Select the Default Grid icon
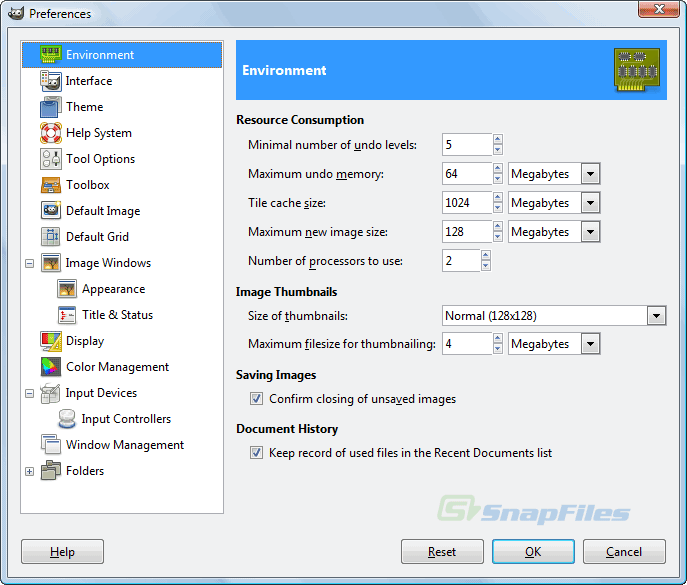 click(x=51, y=237)
